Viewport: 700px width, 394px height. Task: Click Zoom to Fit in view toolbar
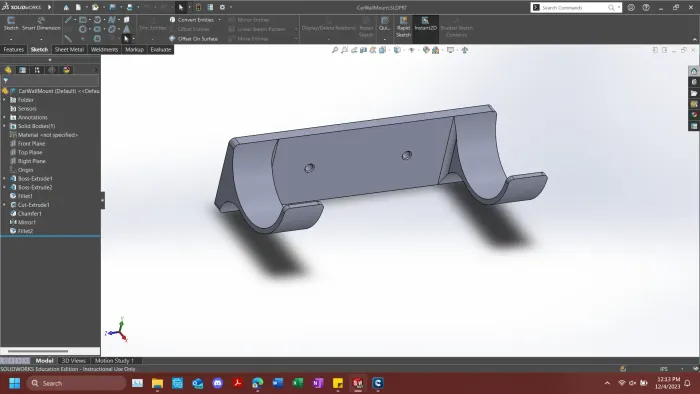[x=335, y=50]
